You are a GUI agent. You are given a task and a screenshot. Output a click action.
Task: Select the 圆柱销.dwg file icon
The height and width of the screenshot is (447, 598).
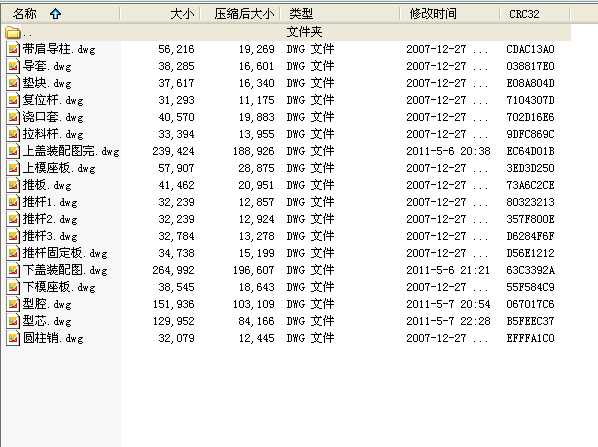coord(13,338)
